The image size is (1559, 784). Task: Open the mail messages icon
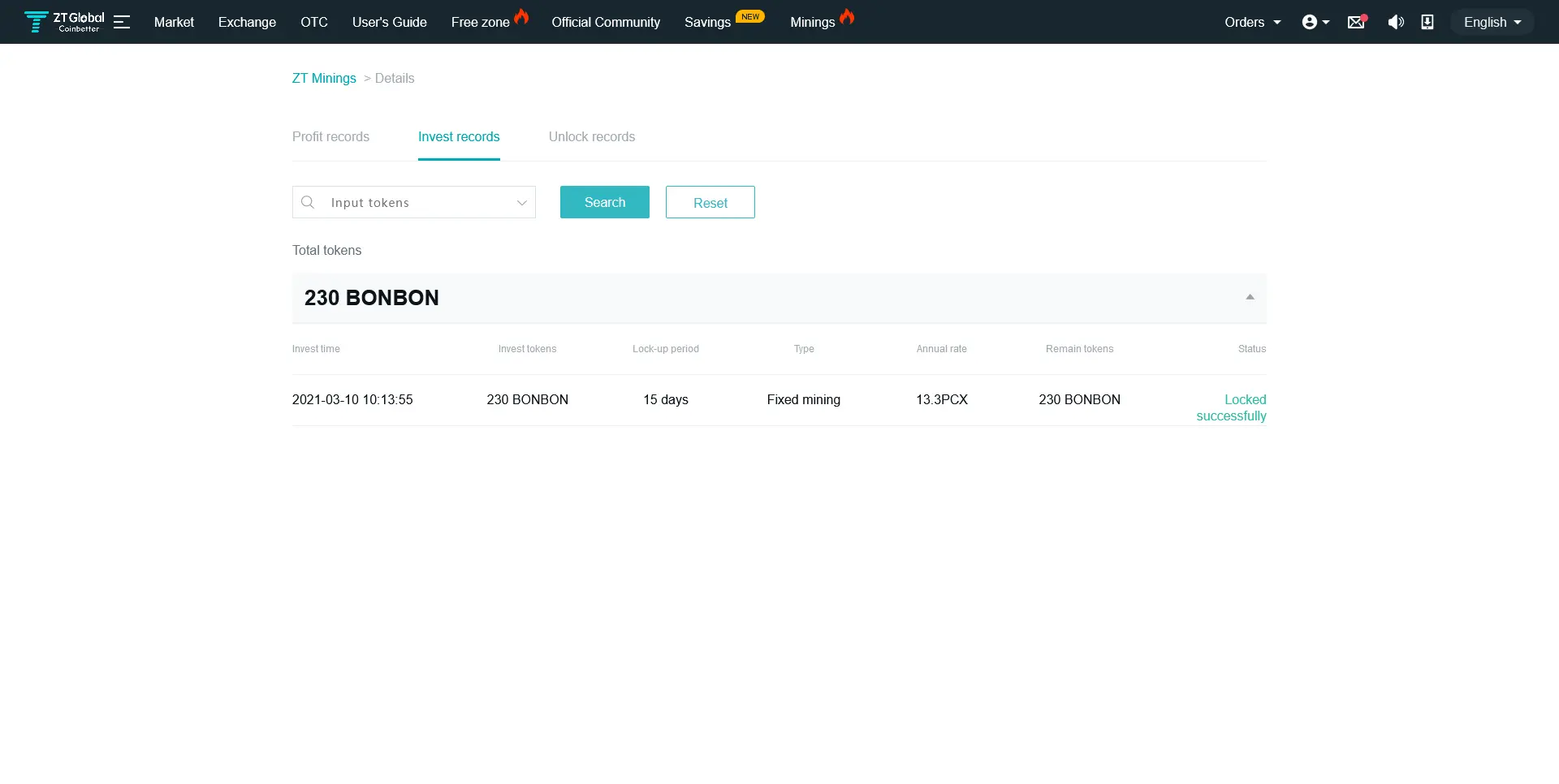(x=1357, y=22)
